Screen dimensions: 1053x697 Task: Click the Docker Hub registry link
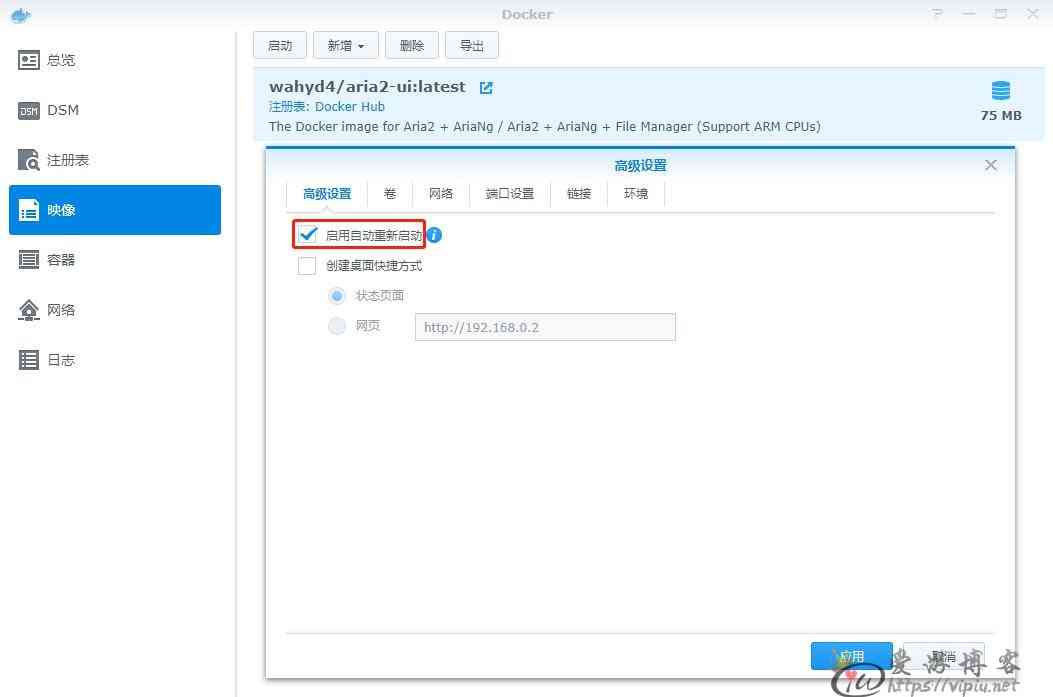[349, 106]
